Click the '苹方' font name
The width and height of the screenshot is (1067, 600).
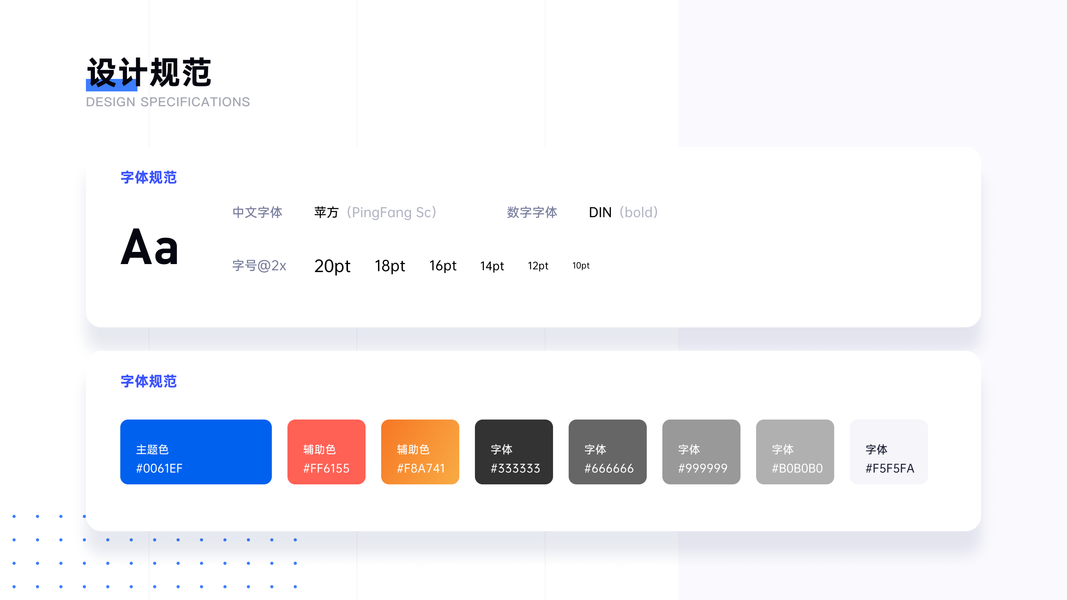(326, 212)
